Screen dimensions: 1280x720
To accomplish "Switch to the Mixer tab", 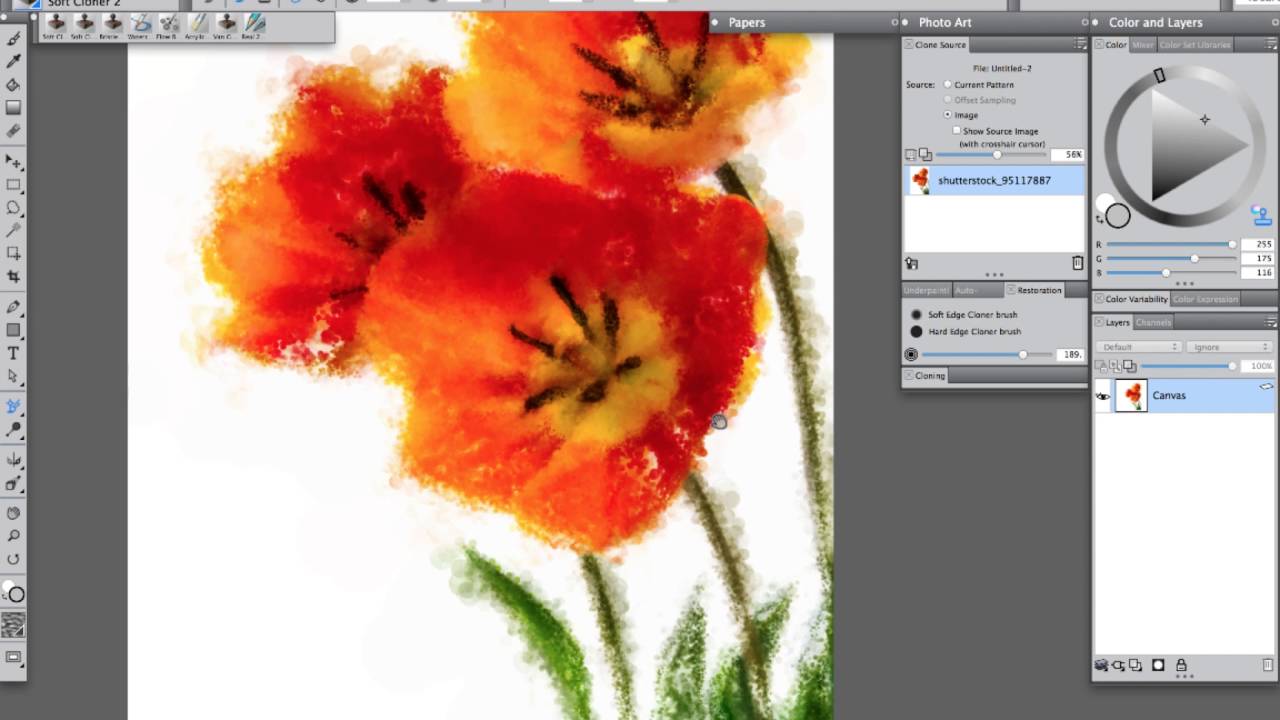I will click(x=1142, y=45).
